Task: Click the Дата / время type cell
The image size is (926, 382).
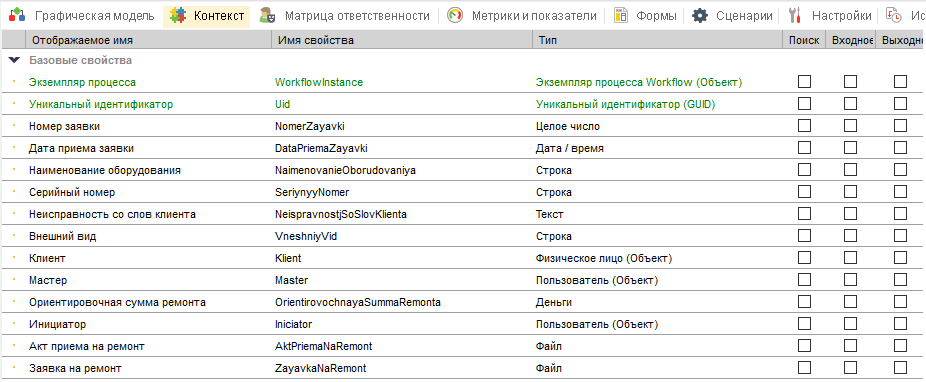Action: pyautogui.click(x=570, y=148)
